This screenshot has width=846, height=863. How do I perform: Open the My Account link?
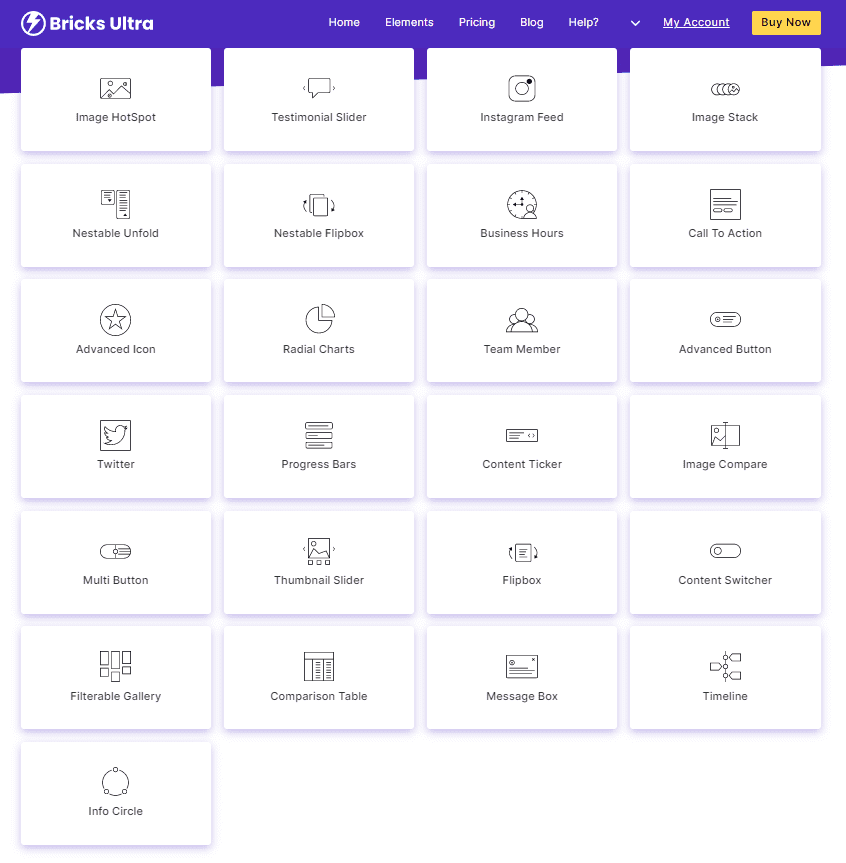pos(696,23)
